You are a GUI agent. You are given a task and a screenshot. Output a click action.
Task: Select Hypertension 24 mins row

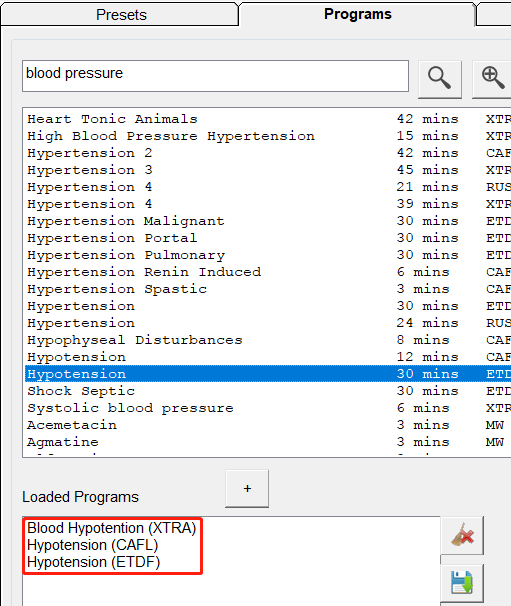pyautogui.click(x=268, y=323)
